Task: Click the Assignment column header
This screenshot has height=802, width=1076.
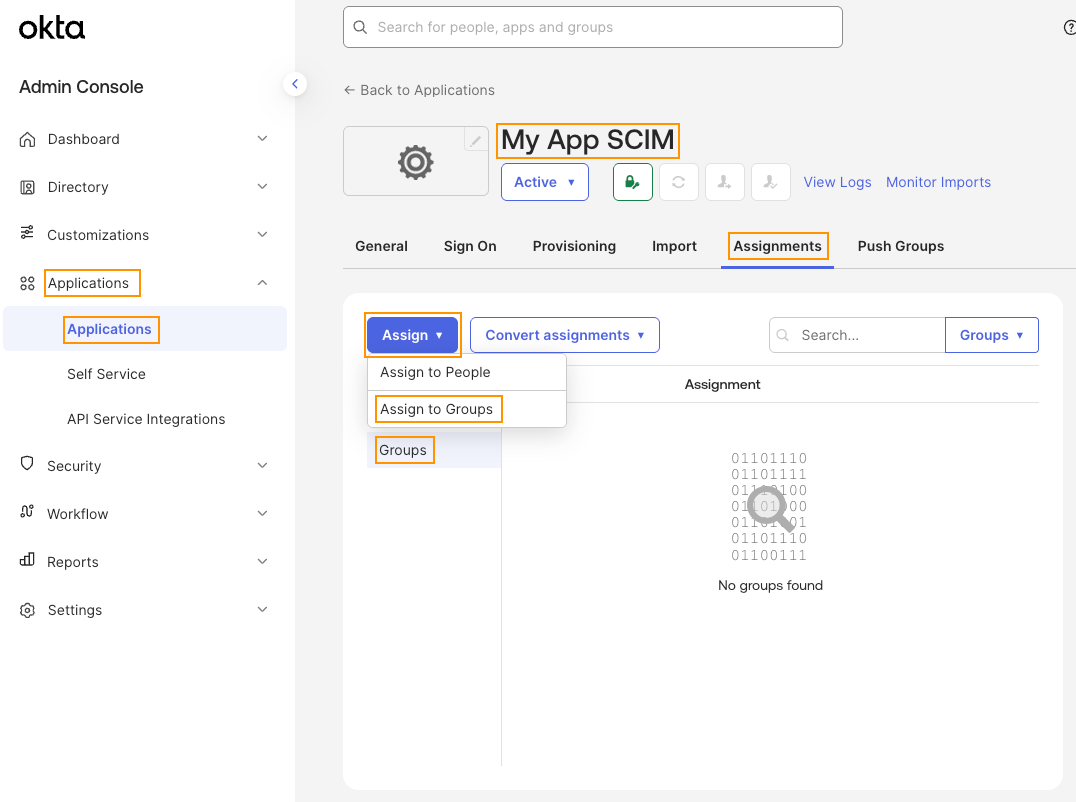Action: (x=723, y=384)
